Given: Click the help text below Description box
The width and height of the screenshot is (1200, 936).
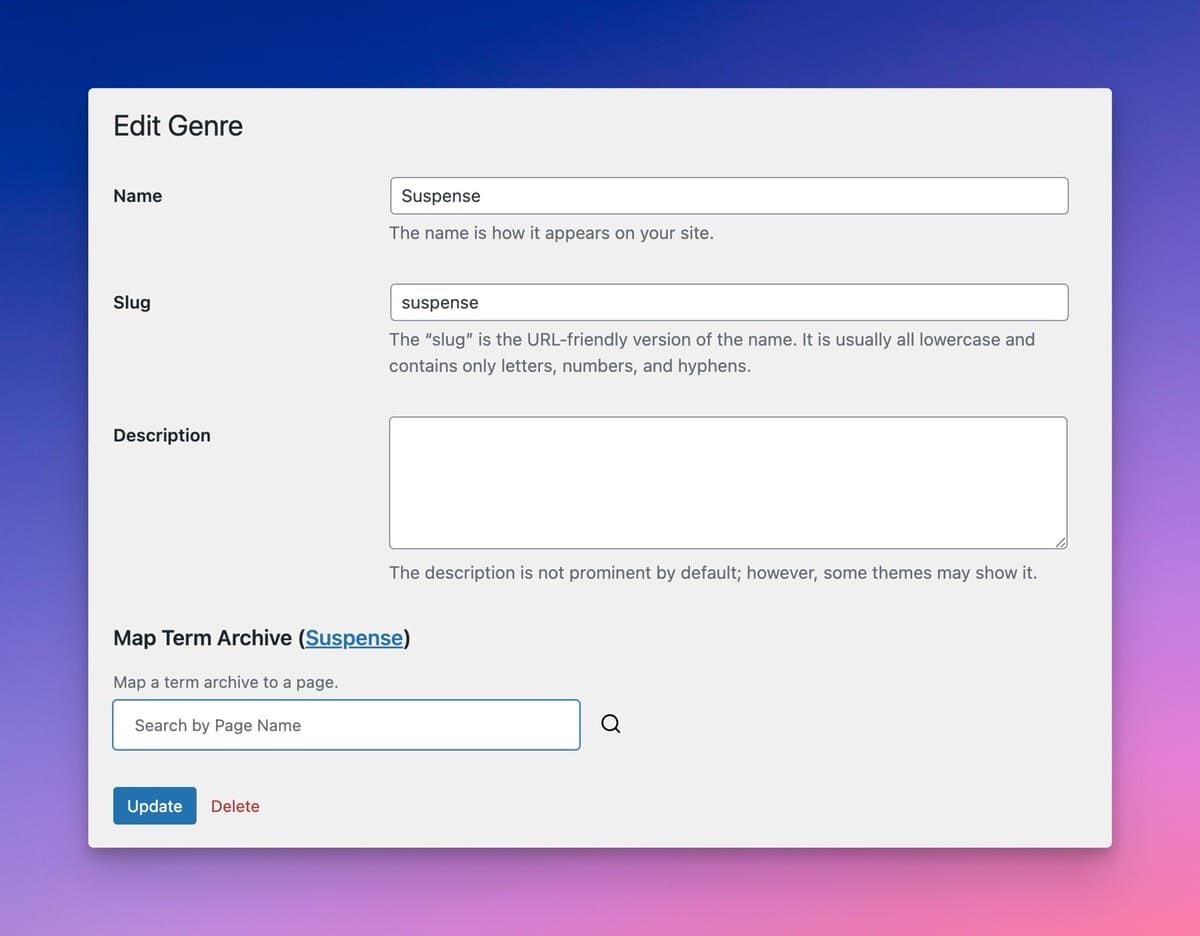Looking at the screenshot, I should 712,573.
